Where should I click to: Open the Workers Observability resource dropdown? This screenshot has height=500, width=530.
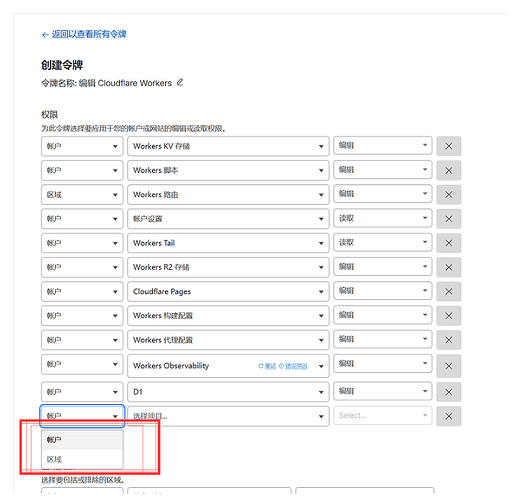coord(228,366)
